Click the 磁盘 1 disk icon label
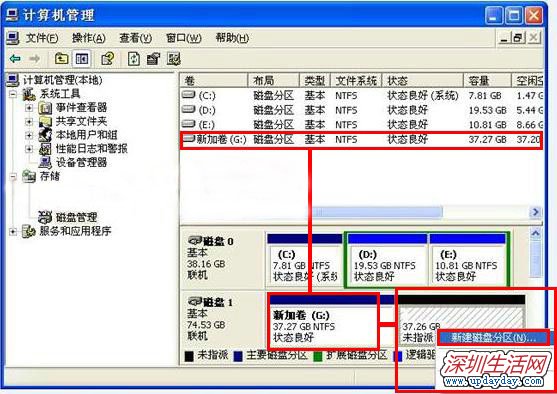The height and width of the screenshot is (394, 557). point(211,302)
